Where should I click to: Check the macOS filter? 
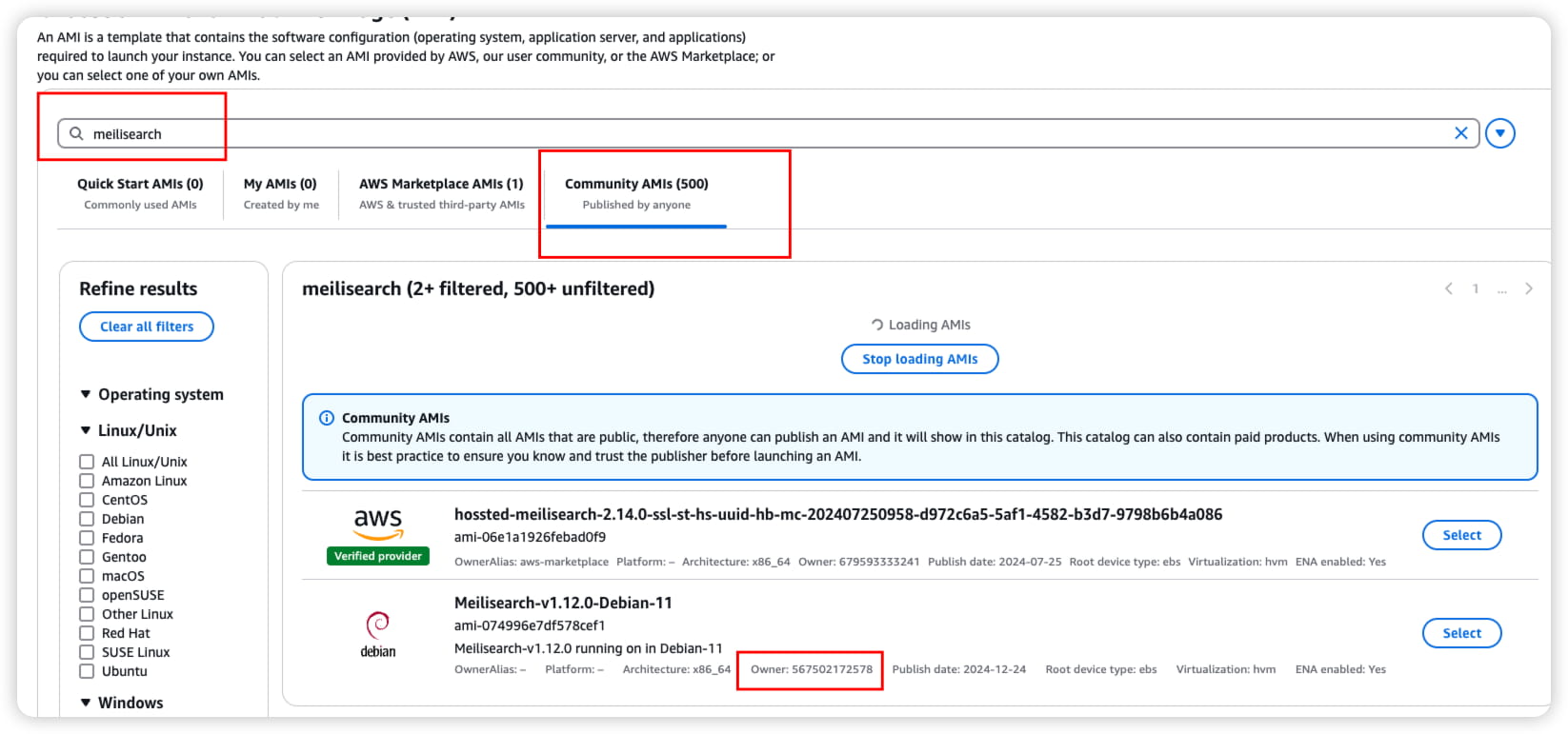[87, 576]
